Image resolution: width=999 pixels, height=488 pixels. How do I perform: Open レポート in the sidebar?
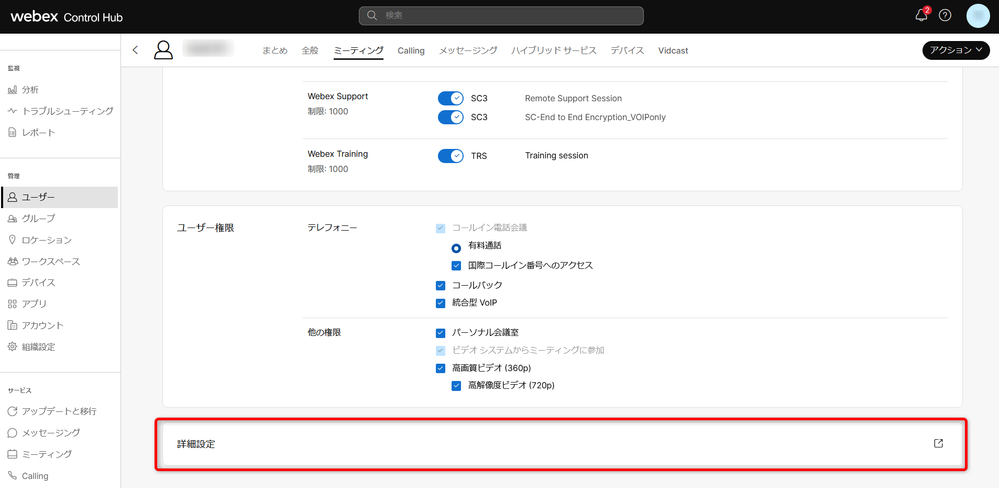(31, 133)
